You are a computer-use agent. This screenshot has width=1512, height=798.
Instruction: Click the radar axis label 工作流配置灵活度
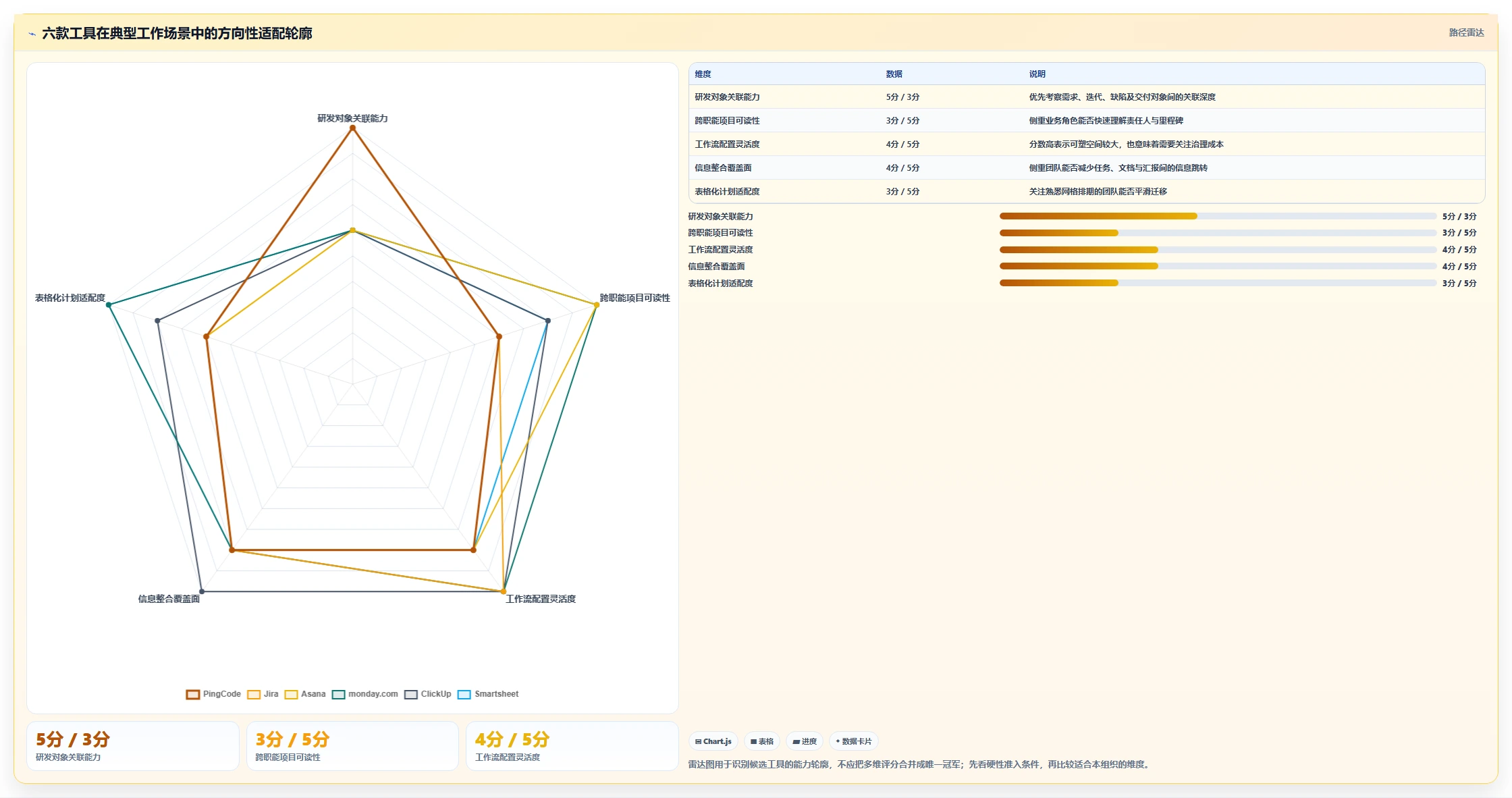point(541,599)
